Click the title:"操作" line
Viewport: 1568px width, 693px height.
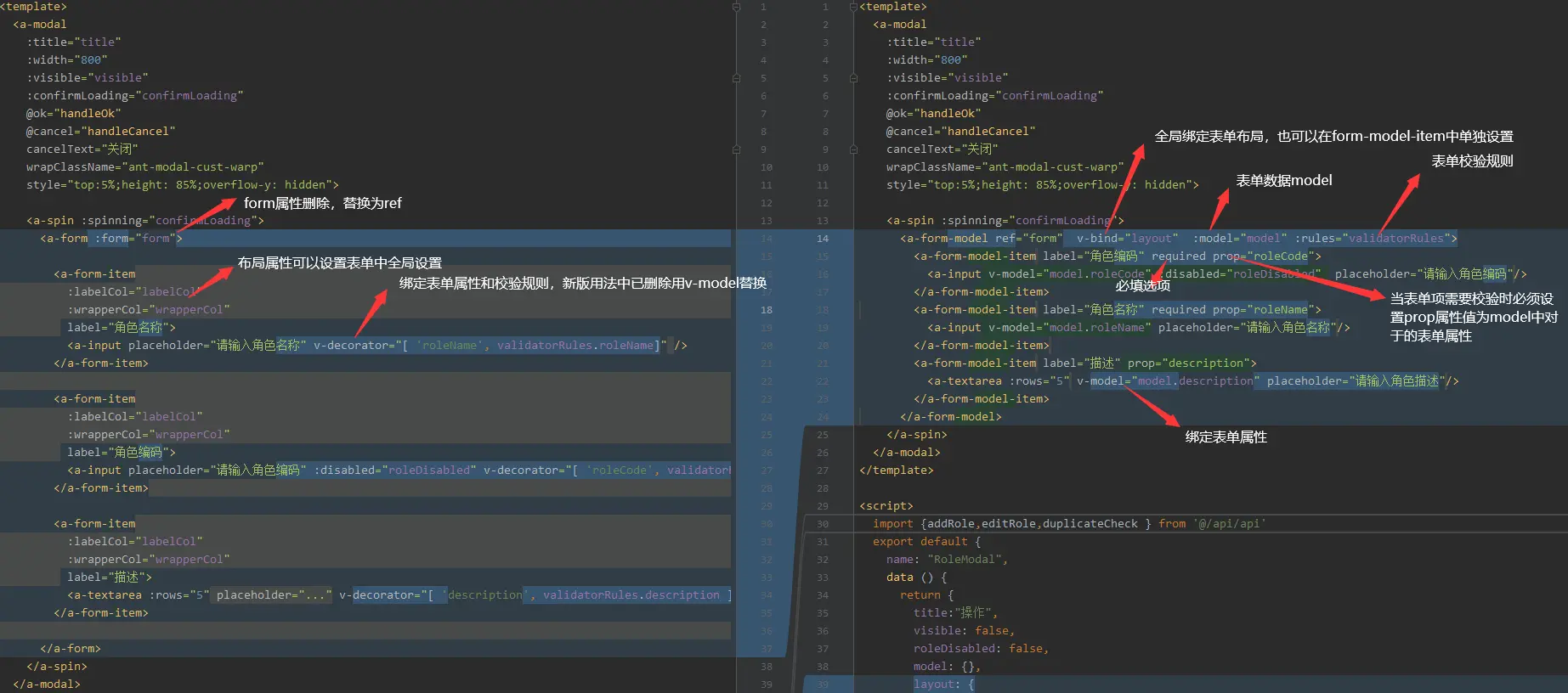[x=956, y=613]
